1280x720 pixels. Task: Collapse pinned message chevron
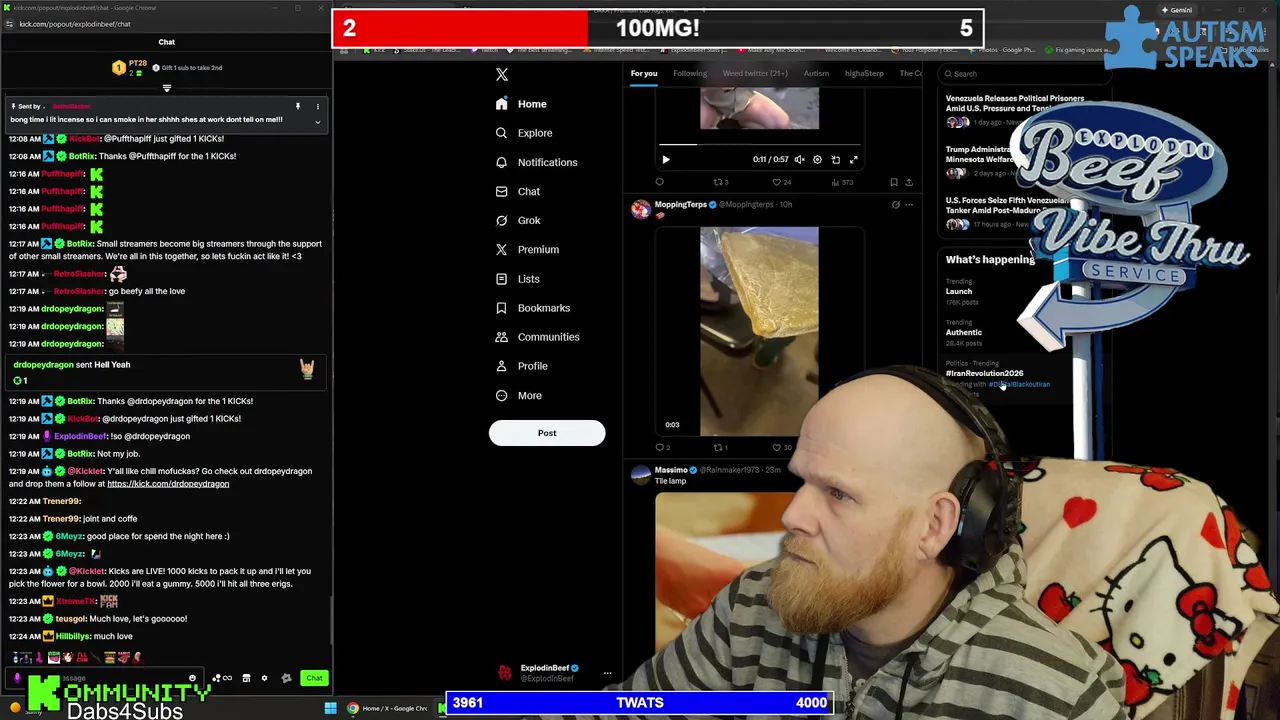pos(318,122)
